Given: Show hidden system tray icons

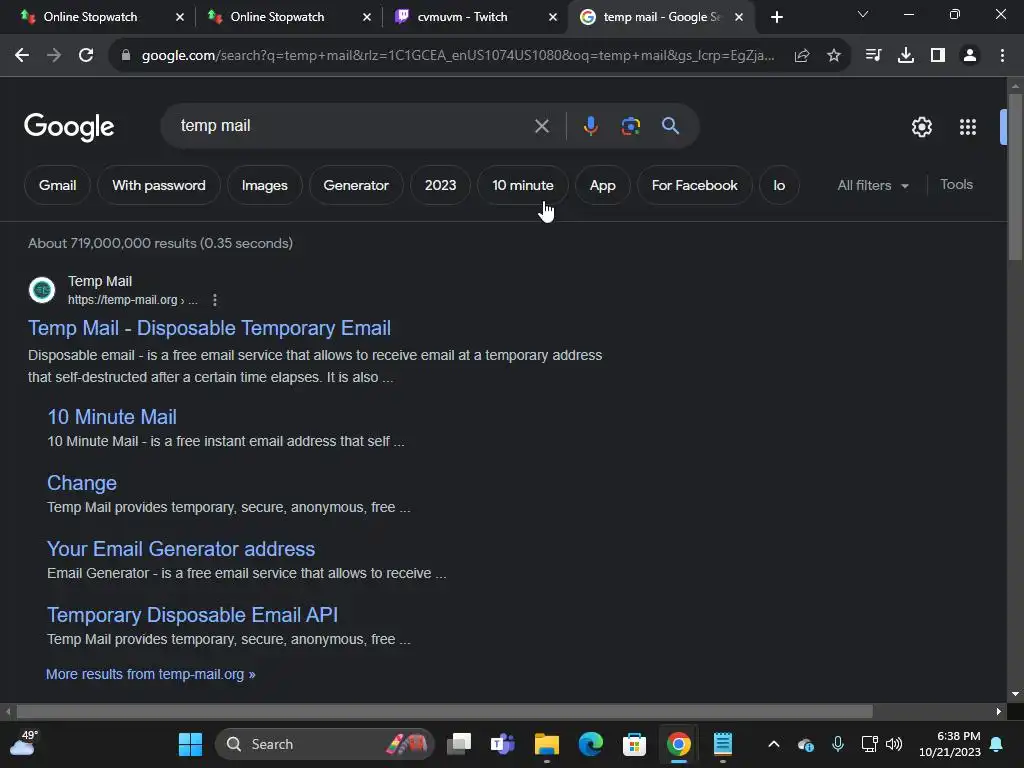Looking at the screenshot, I should coord(774,744).
